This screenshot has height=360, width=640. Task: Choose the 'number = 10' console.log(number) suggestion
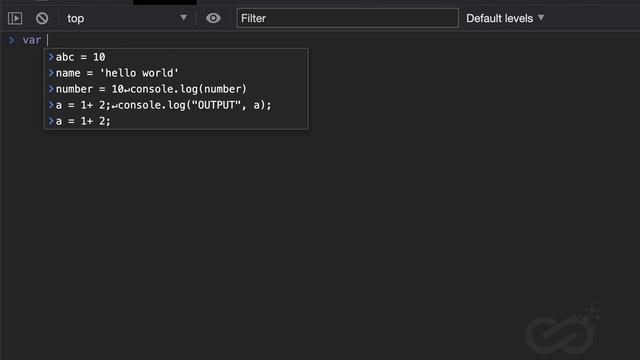click(176, 89)
